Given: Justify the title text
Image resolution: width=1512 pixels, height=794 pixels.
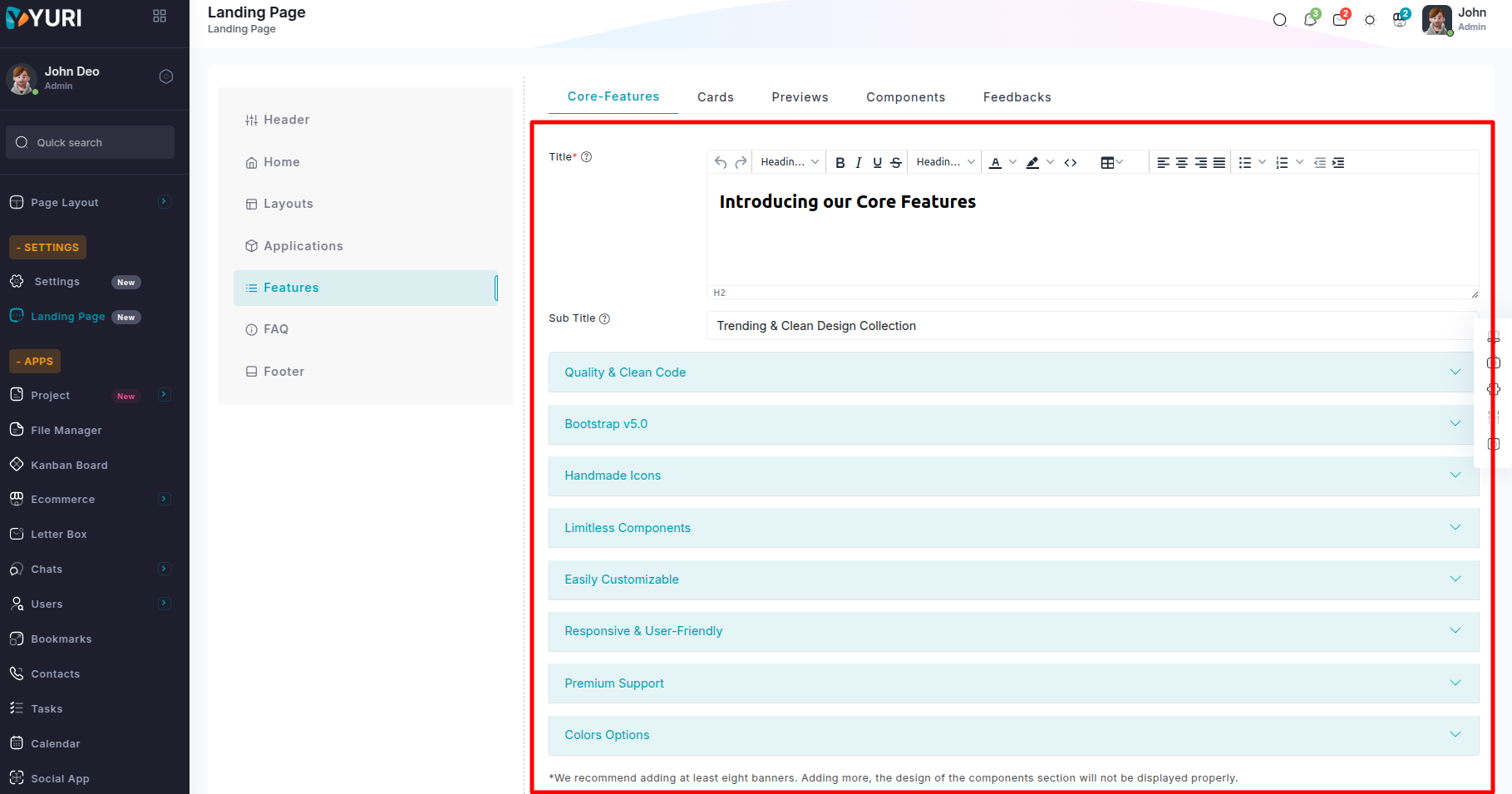Looking at the screenshot, I should click(1219, 162).
